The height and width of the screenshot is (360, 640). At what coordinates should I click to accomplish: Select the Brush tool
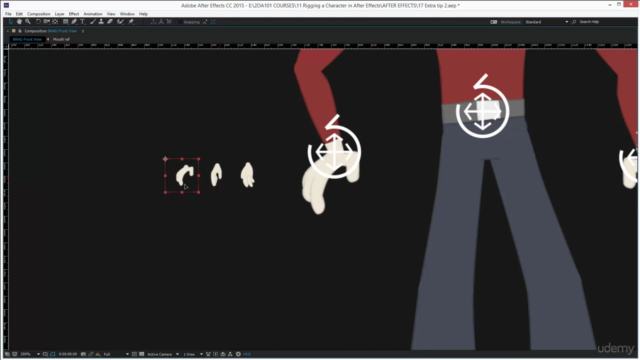coord(93,22)
